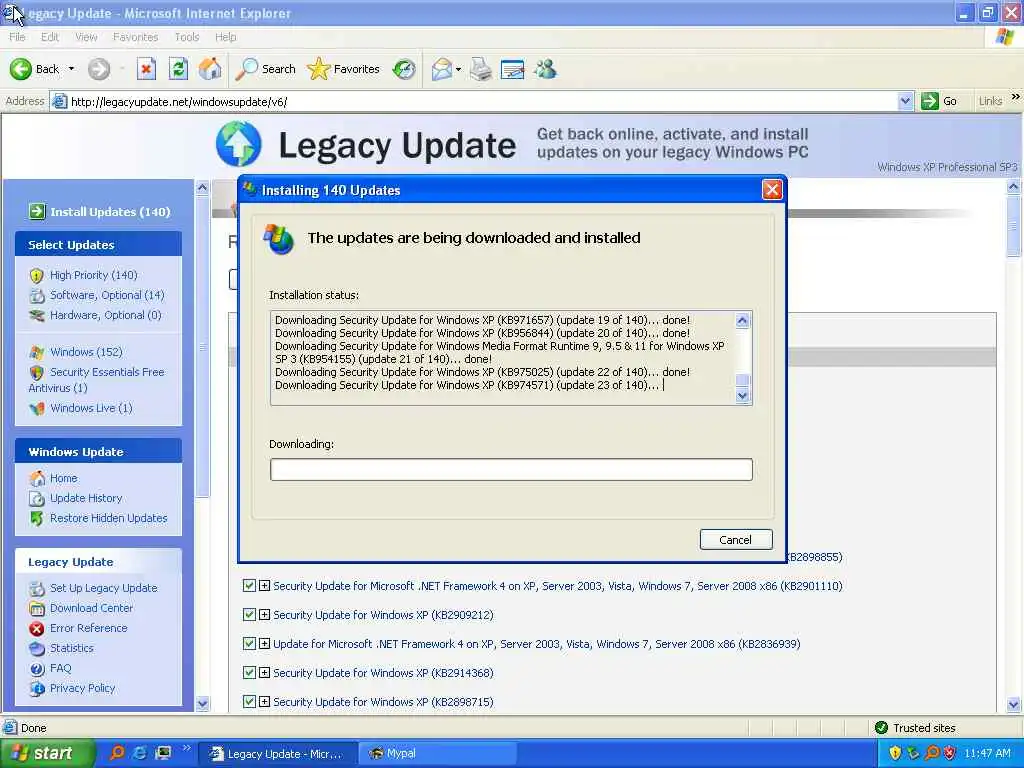Uncheck the KB2901110 .NET Framework security update
The width and height of the screenshot is (1024, 768).
tap(249, 586)
